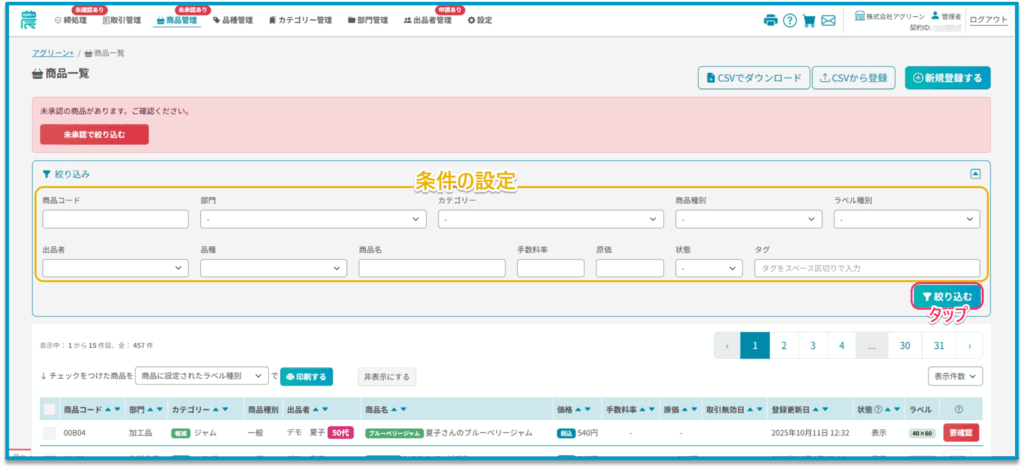
Task: Tick the select-all checkbox in the table header
Action: [49, 409]
